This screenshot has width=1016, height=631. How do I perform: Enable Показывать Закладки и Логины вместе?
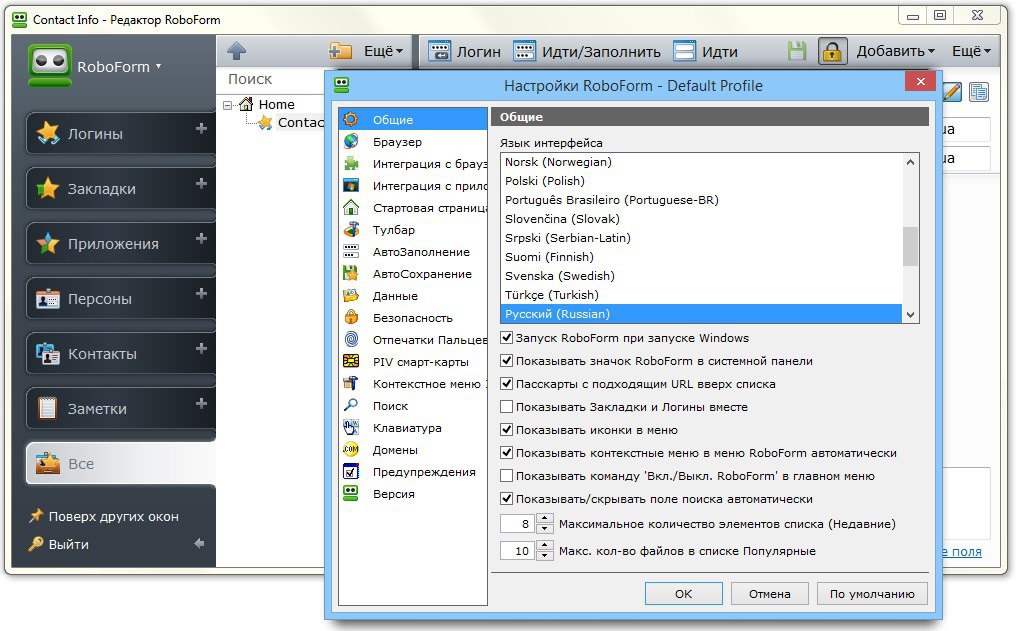507,407
